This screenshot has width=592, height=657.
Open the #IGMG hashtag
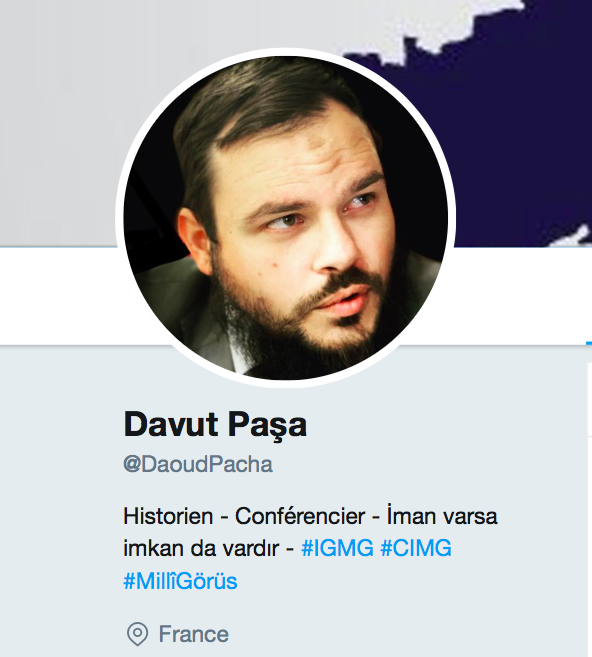(x=337, y=548)
